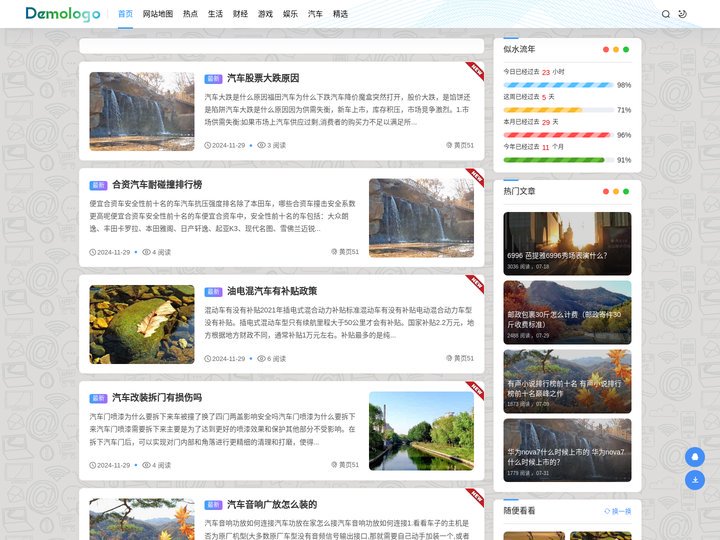The image size is (720, 540).
Task: Click mossy rock thumbnail of 油电混汽车 article
Action: tap(142, 324)
